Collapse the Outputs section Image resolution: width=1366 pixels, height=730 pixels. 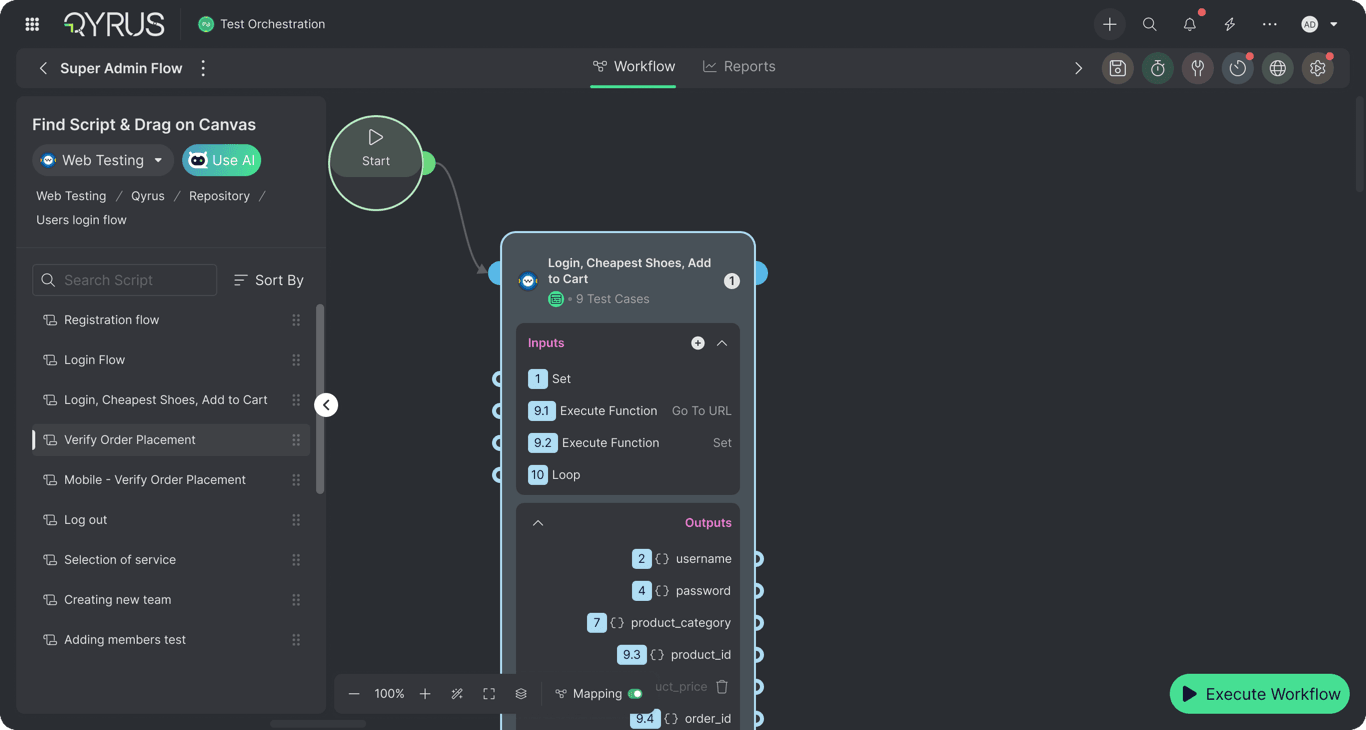(538, 523)
